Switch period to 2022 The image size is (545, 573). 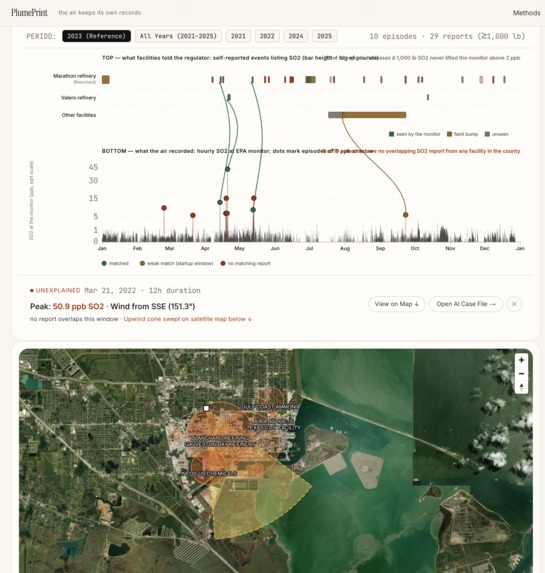pos(267,36)
